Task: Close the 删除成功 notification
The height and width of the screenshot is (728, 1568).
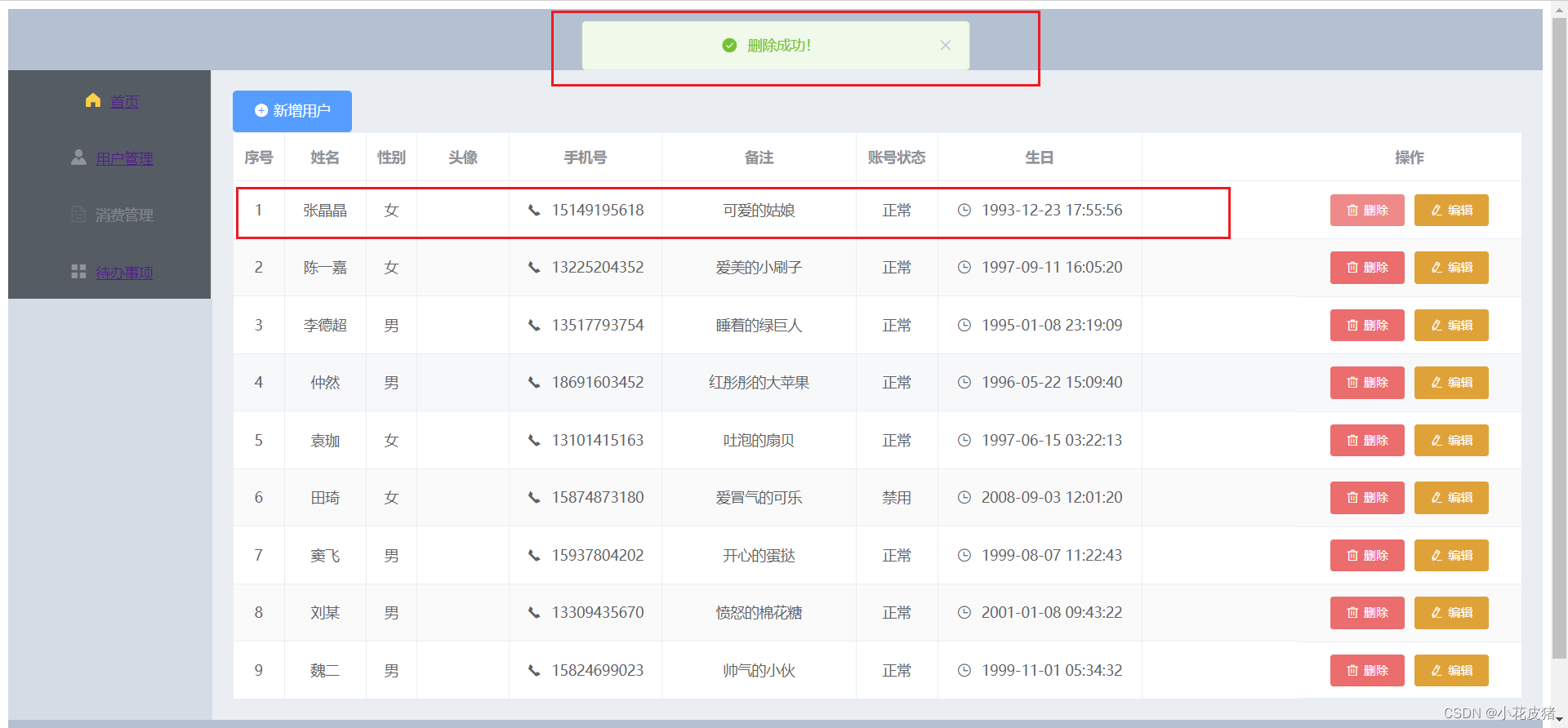Action: click(x=945, y=46)
